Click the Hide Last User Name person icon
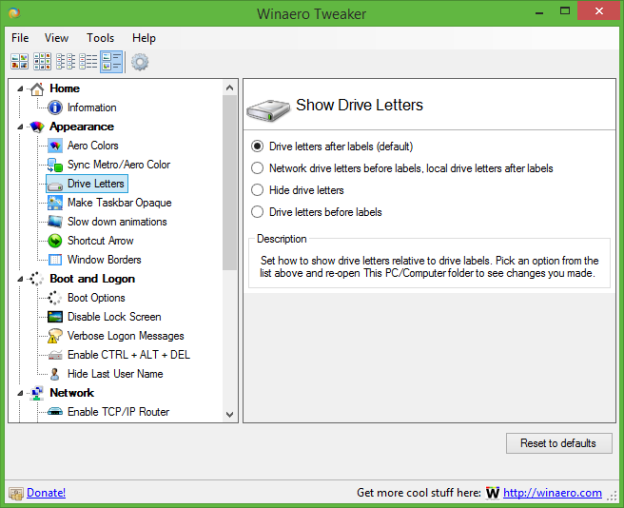This screenshot has height=508, width=624. click(x=55, y=374)
